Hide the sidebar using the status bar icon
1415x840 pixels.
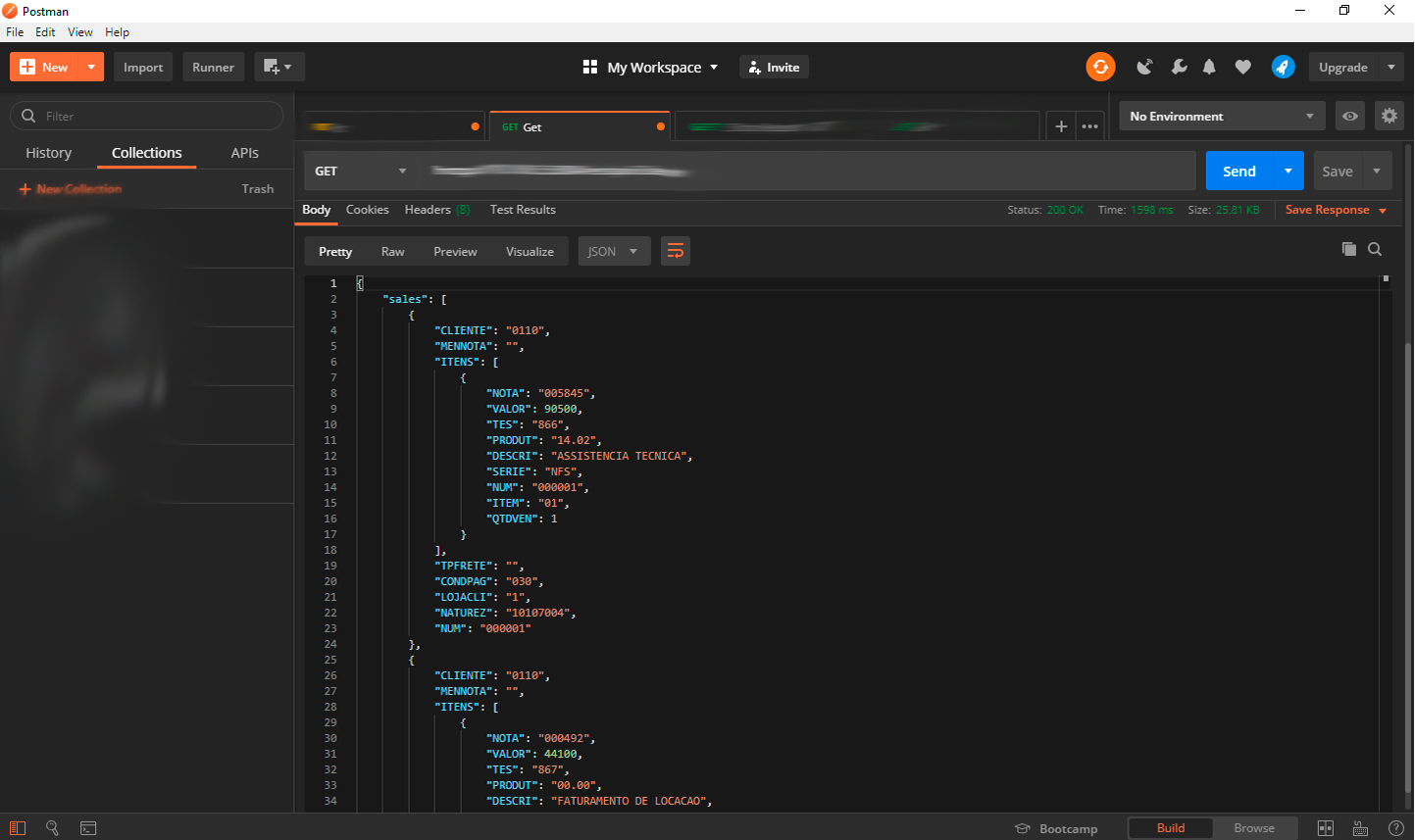tap(20, 828)
